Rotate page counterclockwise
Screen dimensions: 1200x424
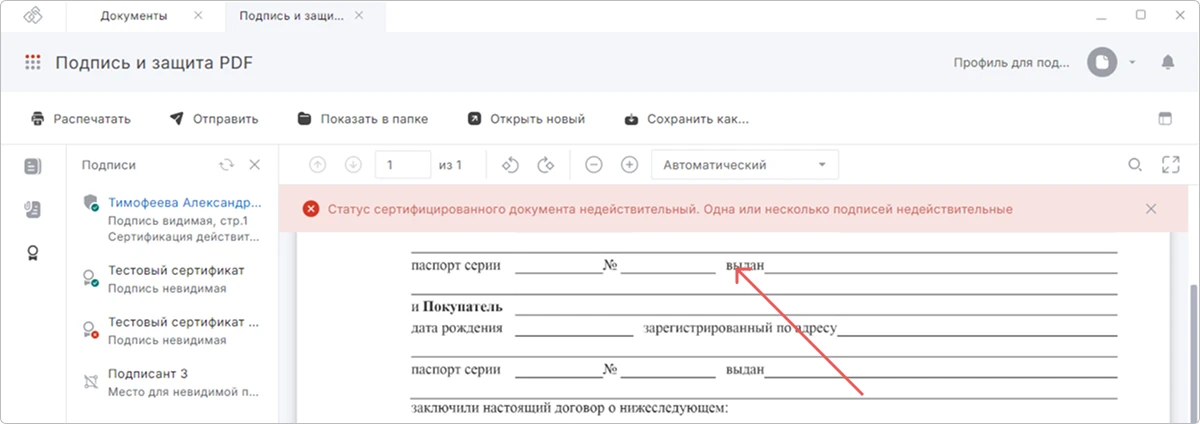pos(509,165)
